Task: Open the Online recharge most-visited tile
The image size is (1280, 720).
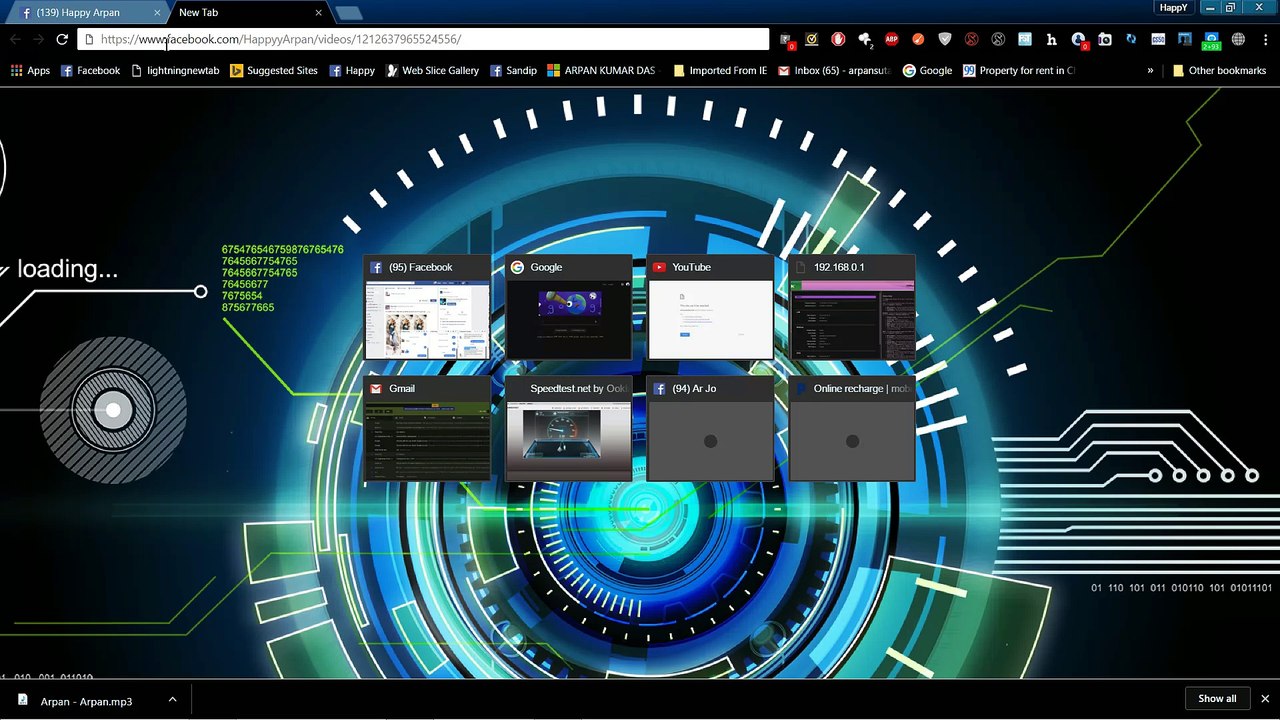Action: (x=852, y=428)
